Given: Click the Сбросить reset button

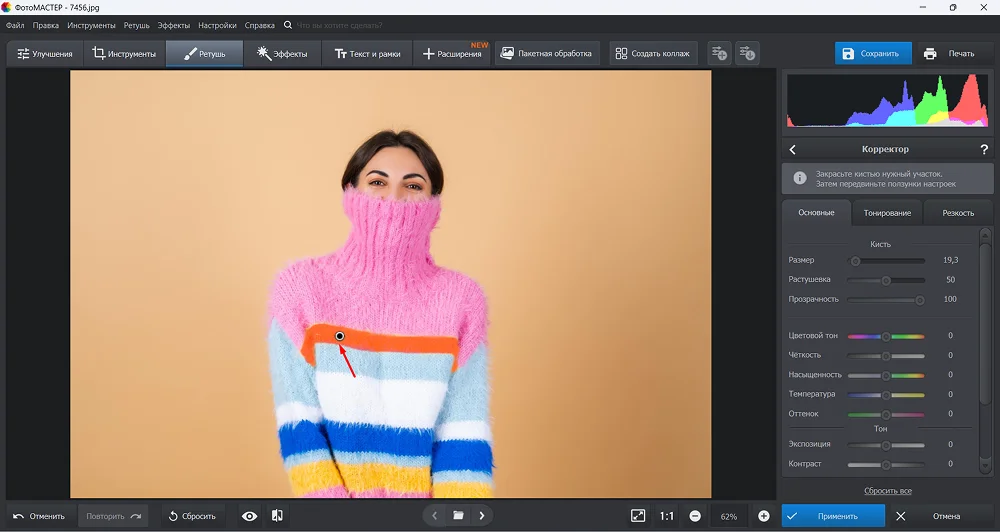Looking at the screenshot, I should click(192, 516).
